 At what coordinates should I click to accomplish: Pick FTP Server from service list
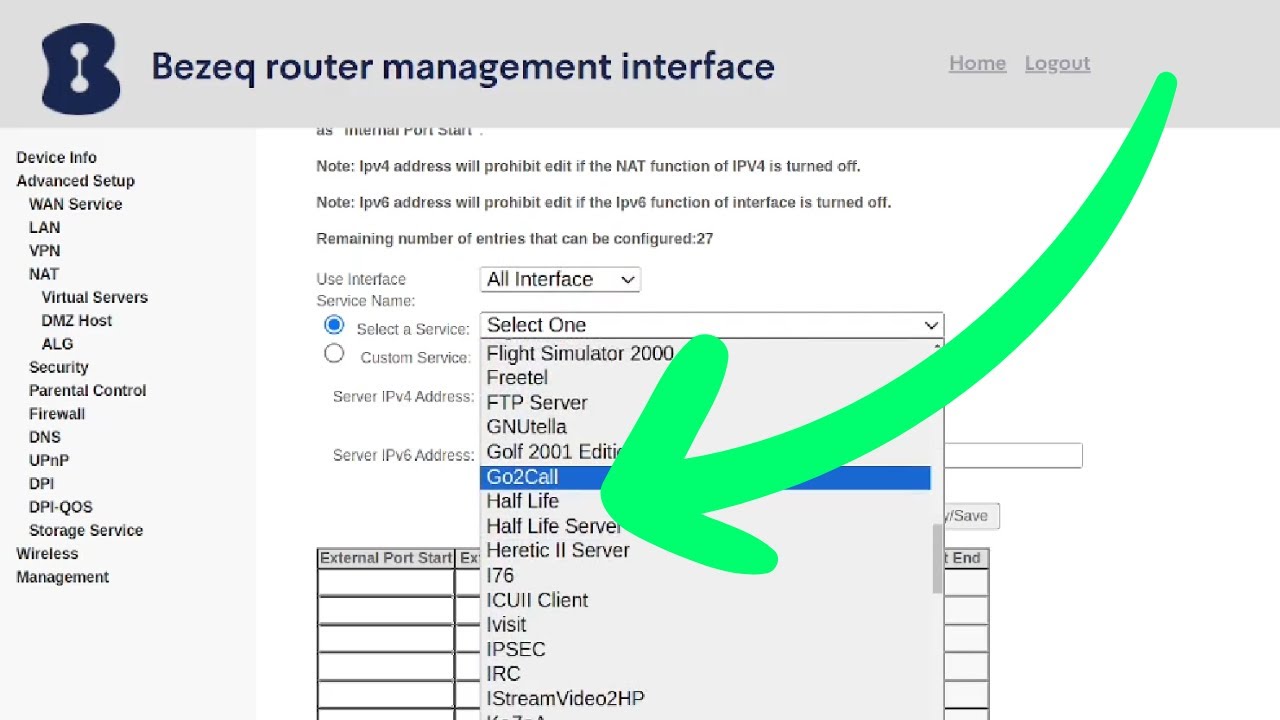[x=706, y=403]
